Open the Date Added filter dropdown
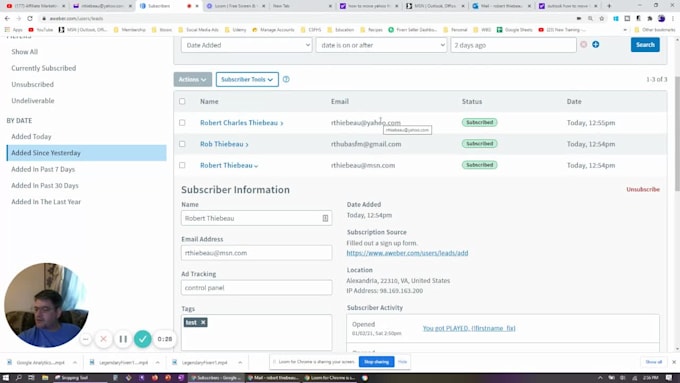Screen dimensions: 680x383 247,45
